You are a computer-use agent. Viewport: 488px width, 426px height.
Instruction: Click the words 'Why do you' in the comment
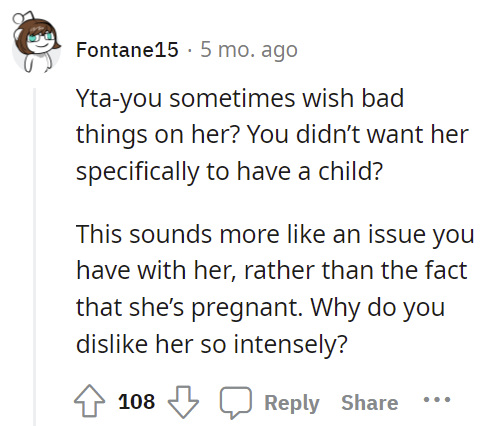(x=378, y=307)
